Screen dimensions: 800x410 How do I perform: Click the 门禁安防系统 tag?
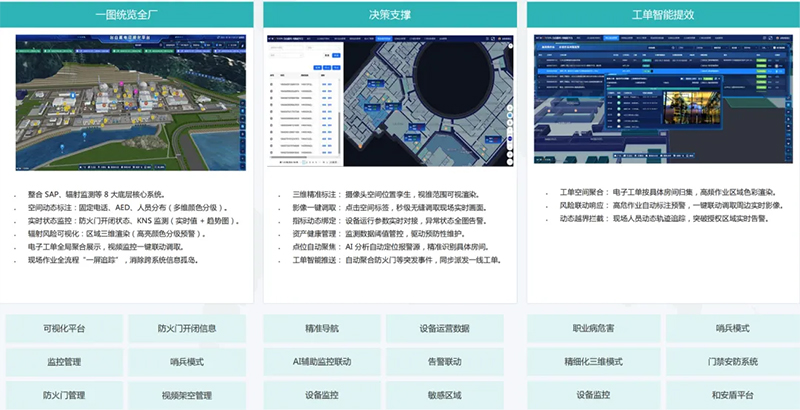pyautogui.click(x=733, y=362)
